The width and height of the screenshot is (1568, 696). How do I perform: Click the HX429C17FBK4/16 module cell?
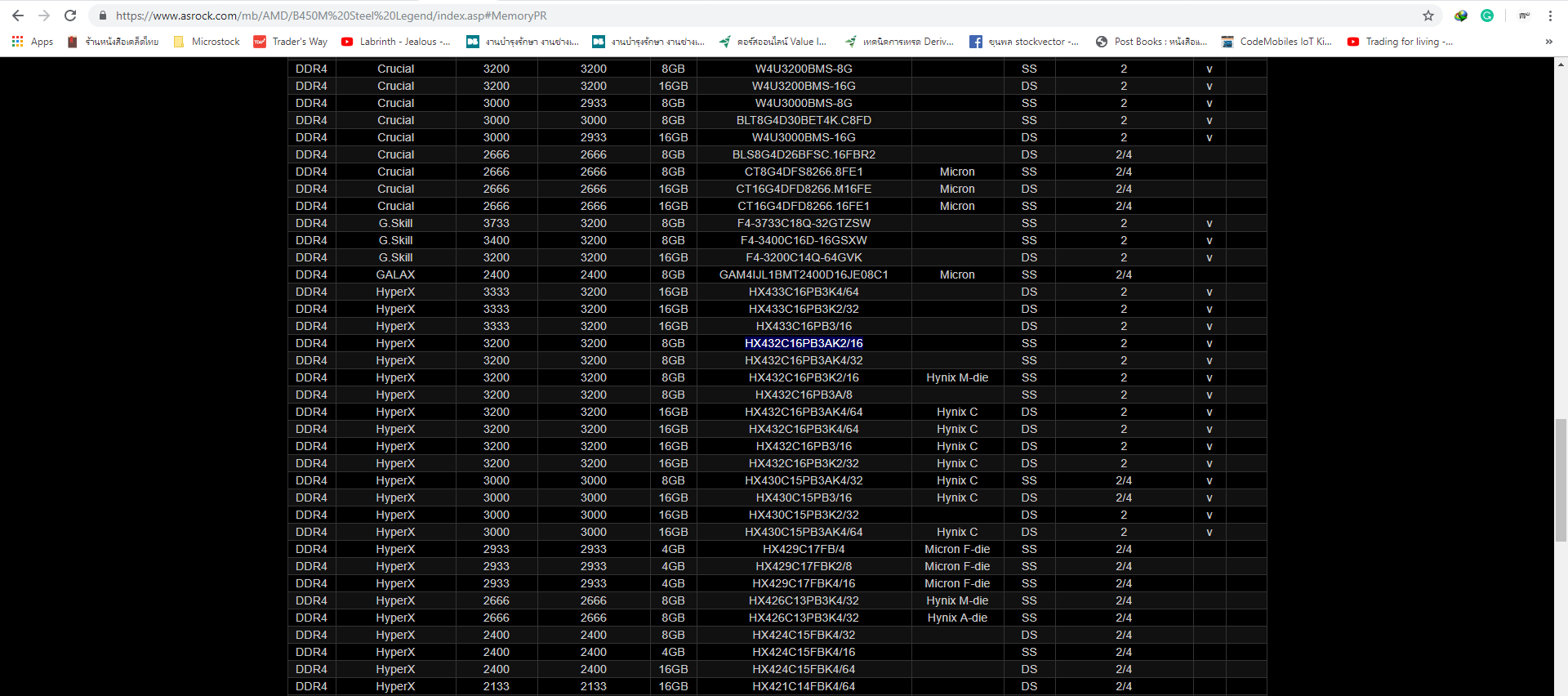pyautogui.click(x=804, y=583)
